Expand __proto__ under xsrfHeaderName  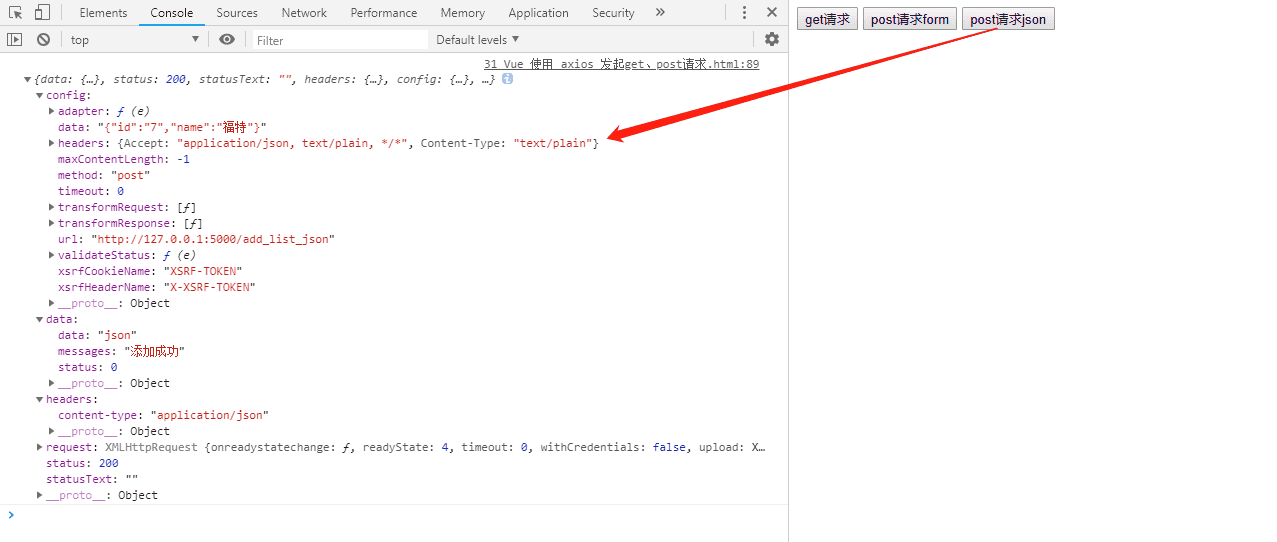tap(52, 303)
